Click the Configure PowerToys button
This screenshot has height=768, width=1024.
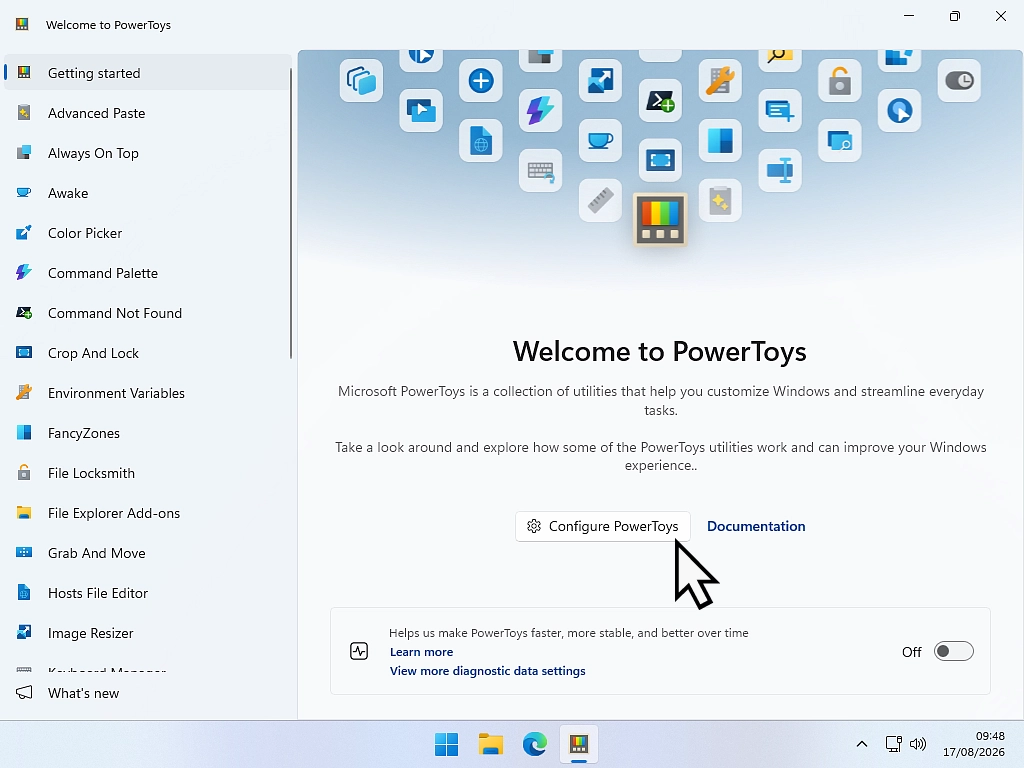point(602,526)
